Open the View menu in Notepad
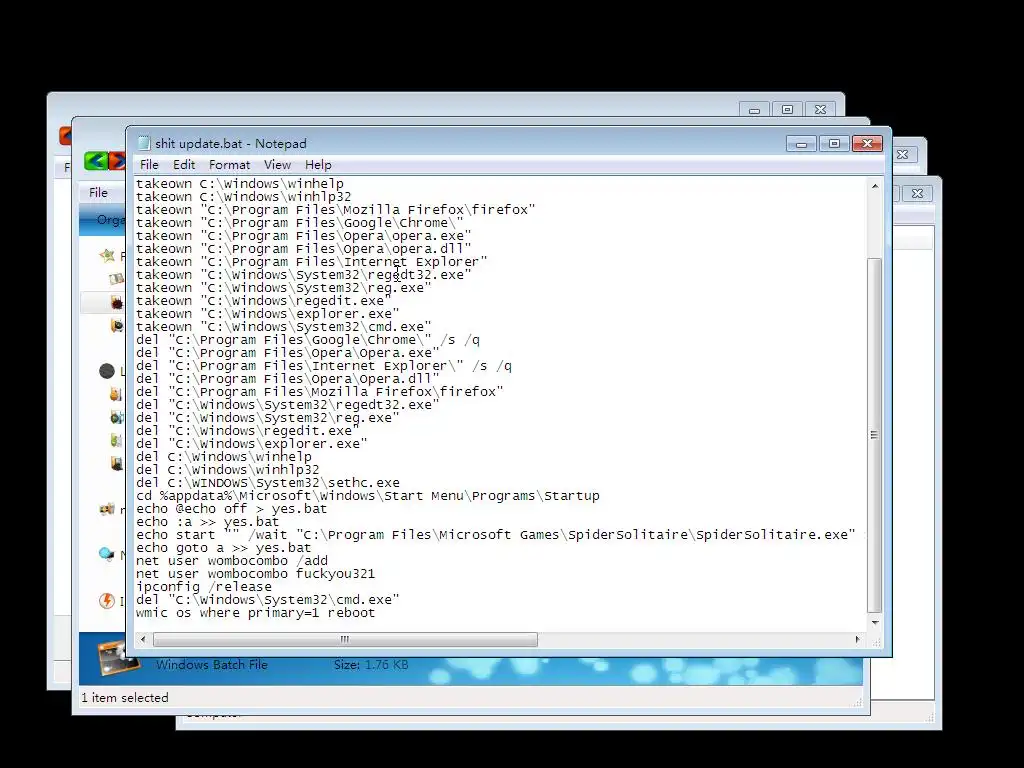This screenshot has height=768, width=1024. (277, 165)
